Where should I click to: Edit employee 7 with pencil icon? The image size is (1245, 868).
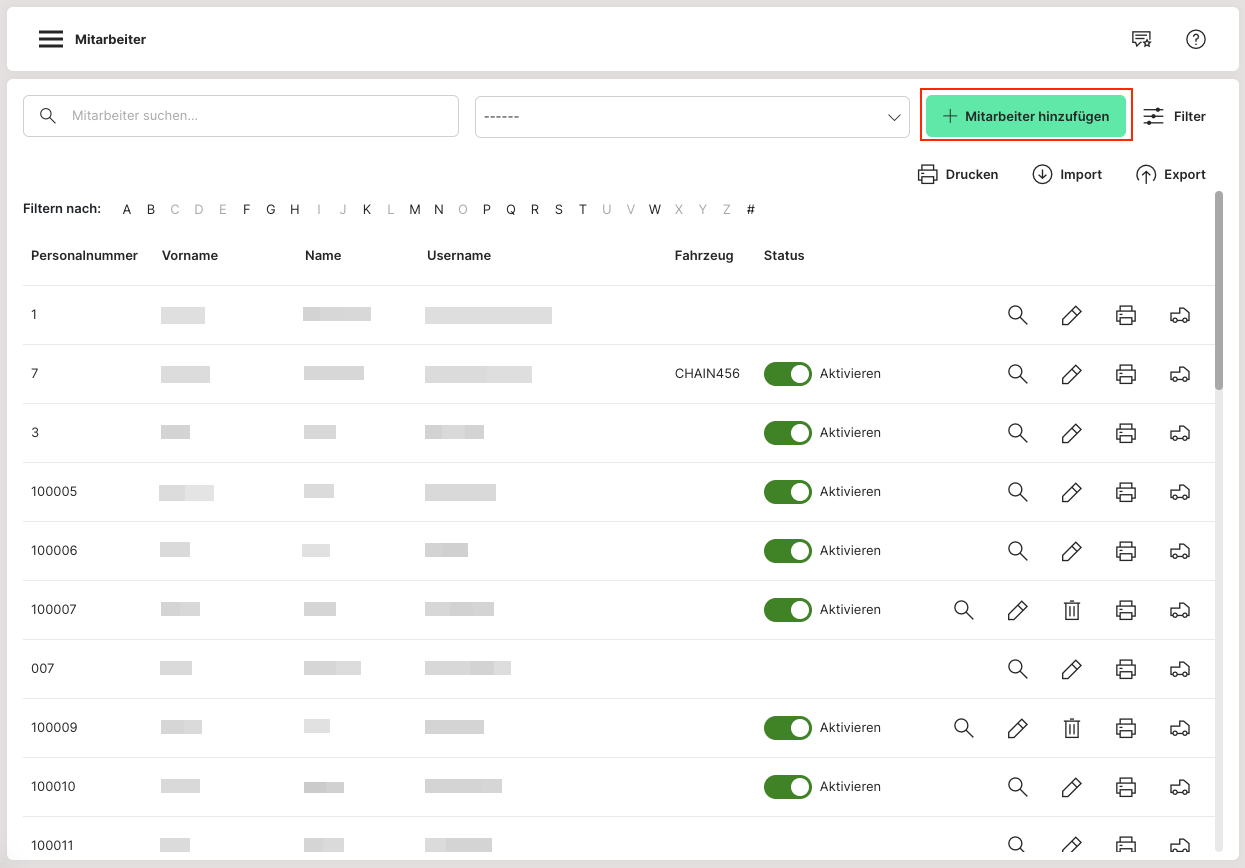[x=1071, y=374]
